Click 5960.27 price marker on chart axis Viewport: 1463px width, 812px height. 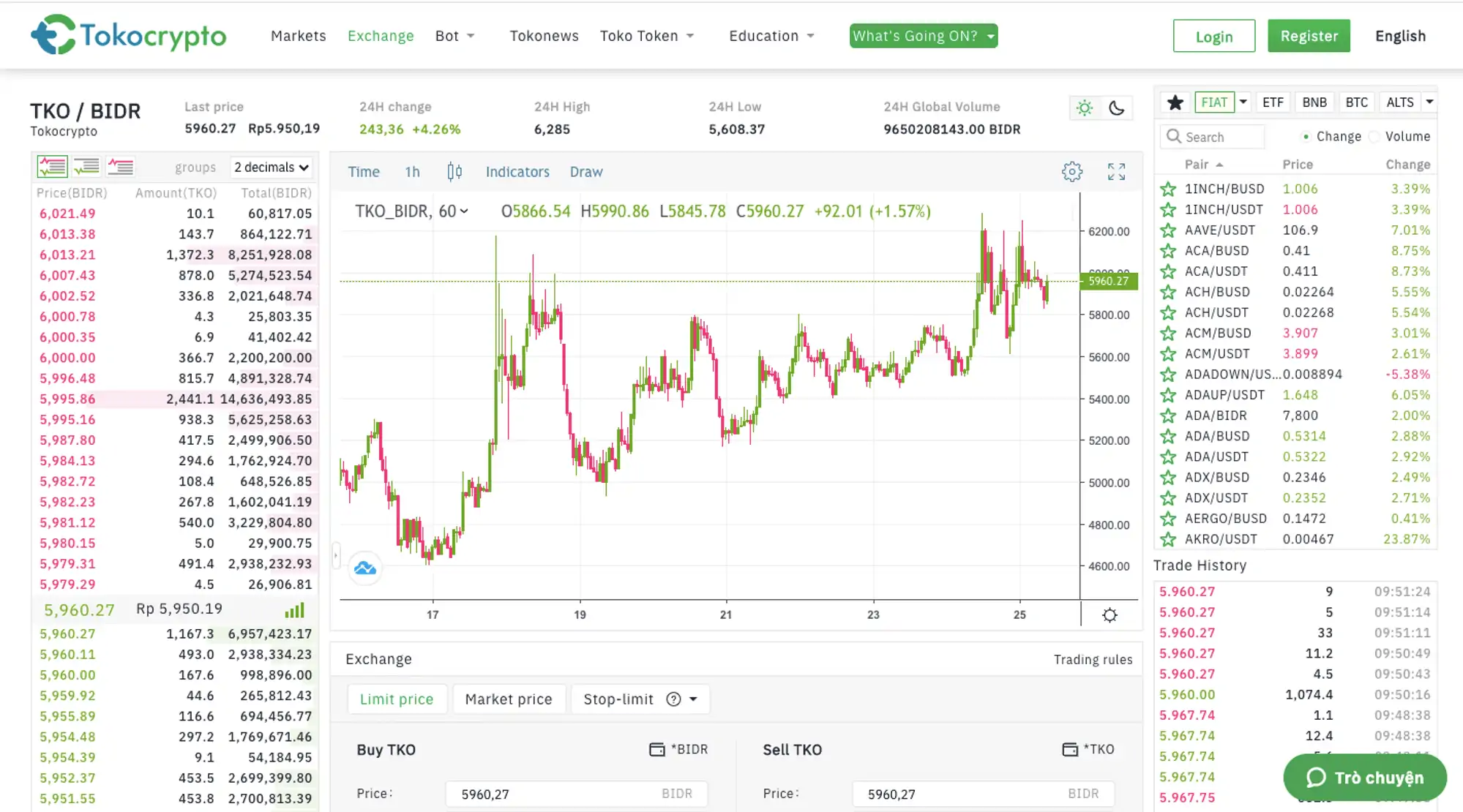(1109, 281)
